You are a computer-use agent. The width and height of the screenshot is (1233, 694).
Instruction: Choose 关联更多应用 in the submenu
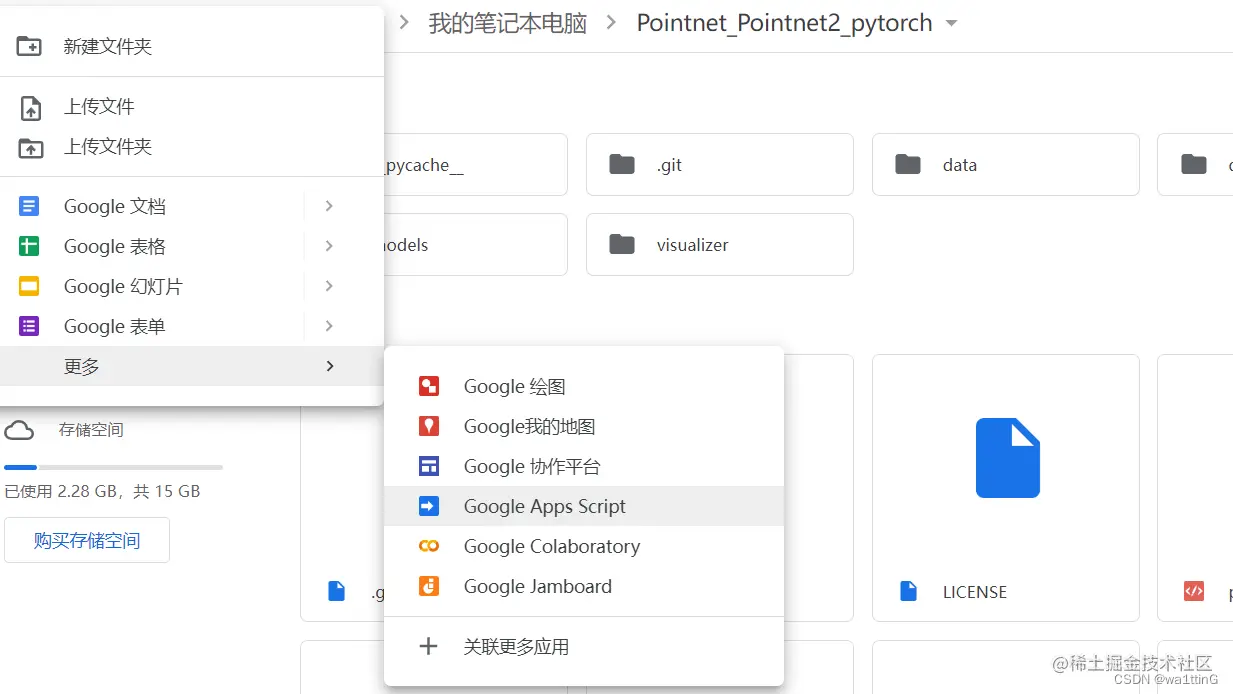(584, 647)
